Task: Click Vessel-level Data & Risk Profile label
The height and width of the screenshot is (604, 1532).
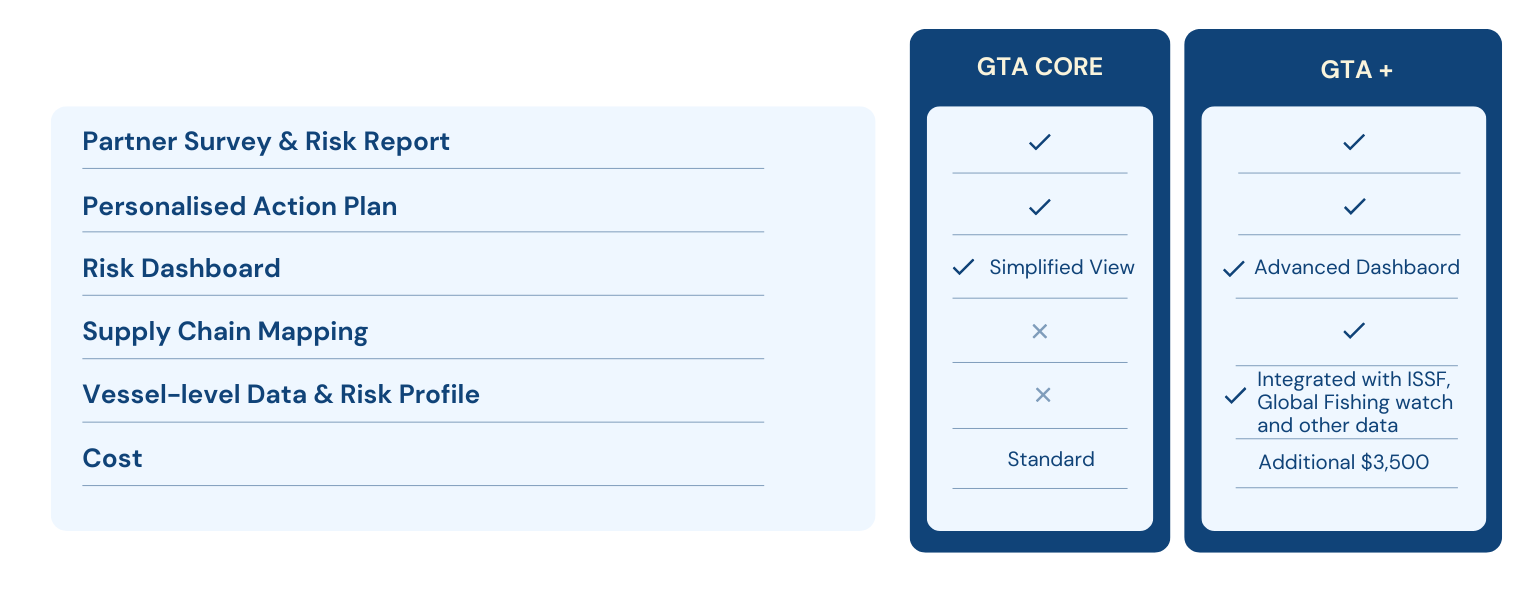Action: pos(281,394)
